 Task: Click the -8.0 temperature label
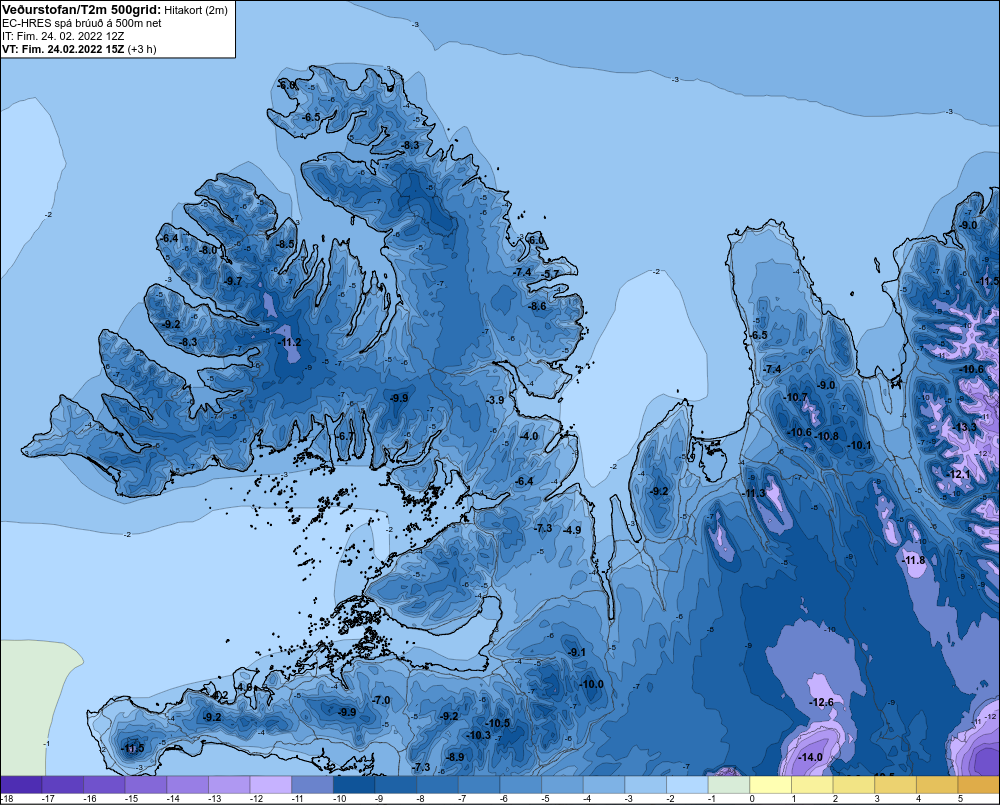(209, 251)
